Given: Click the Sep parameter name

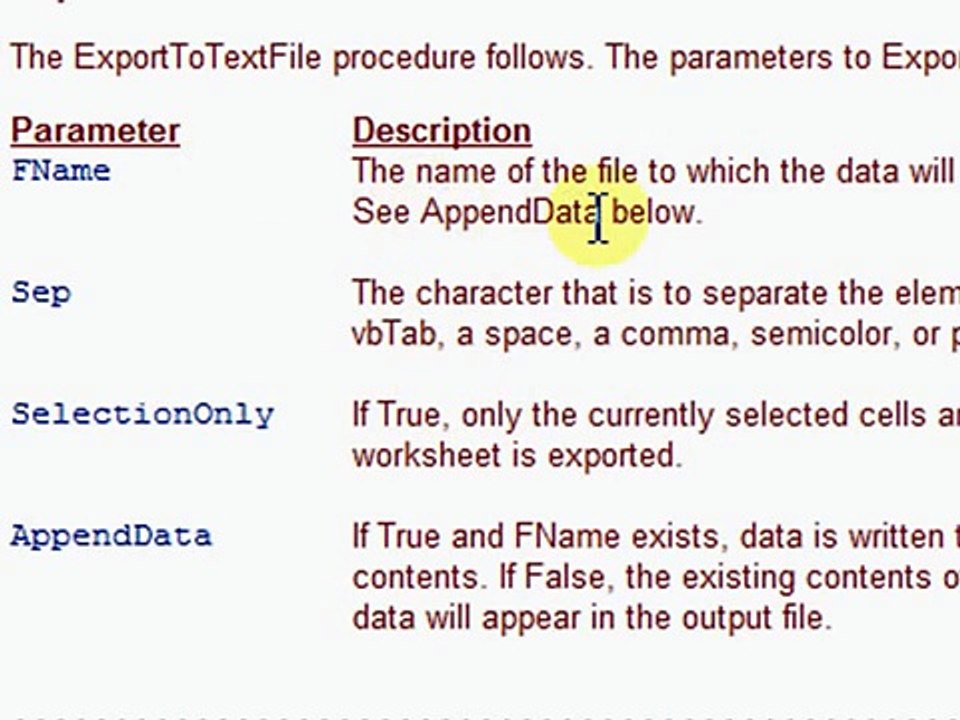Looking at the screenshot, I should pyautogui.click(x=41, y=293).
